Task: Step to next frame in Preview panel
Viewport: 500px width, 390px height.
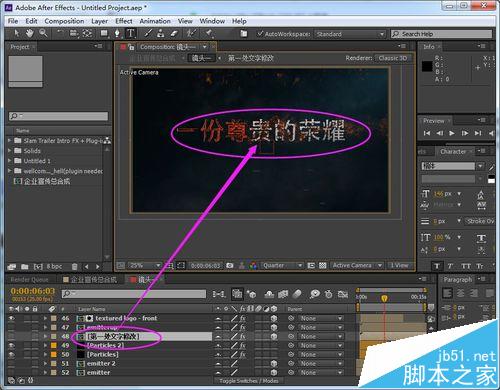Action: 465,133
